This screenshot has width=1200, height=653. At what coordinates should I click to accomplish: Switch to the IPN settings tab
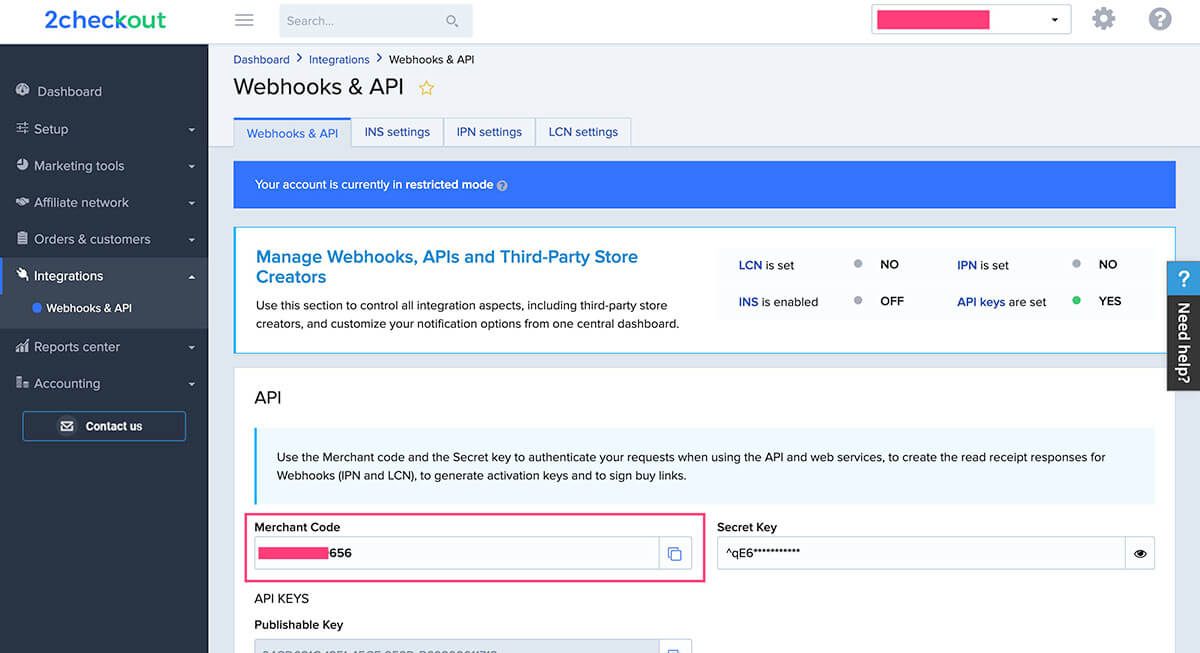point(489,131)
